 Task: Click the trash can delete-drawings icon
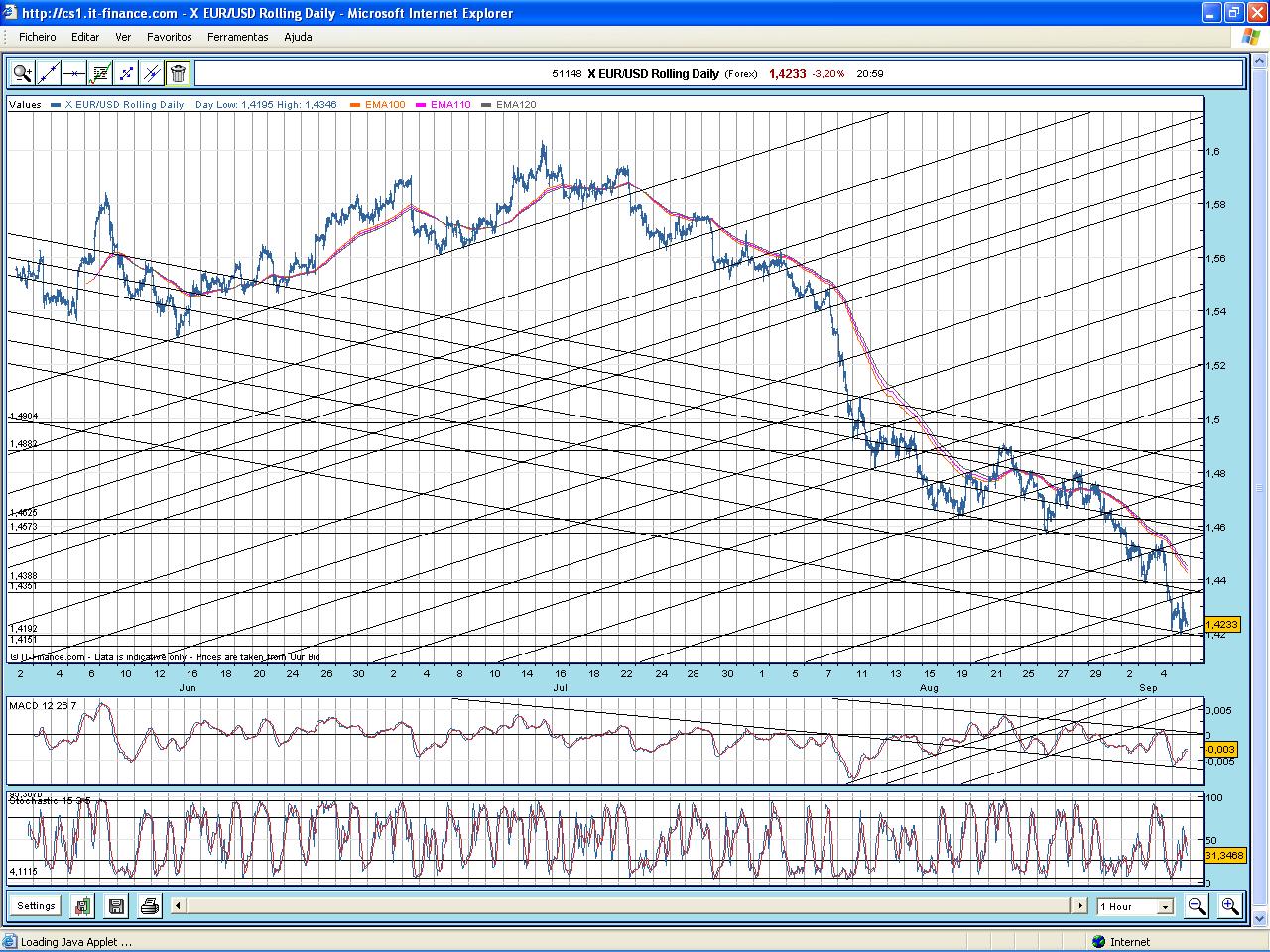(x=178, y=73)
